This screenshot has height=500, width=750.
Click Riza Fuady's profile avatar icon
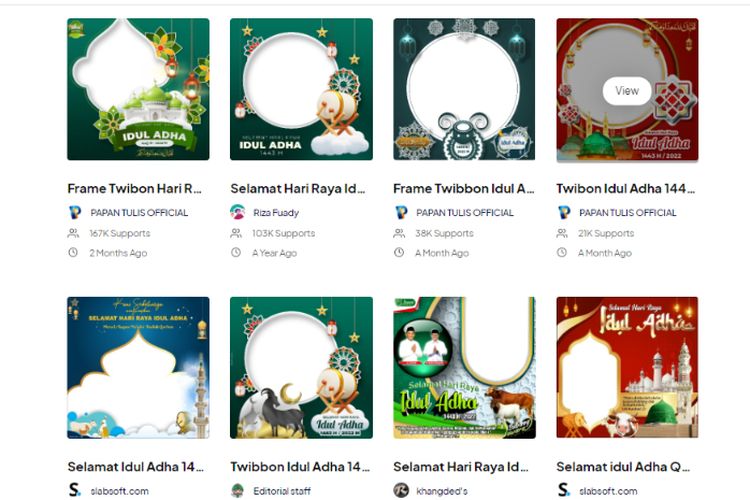tap(237, 212)
